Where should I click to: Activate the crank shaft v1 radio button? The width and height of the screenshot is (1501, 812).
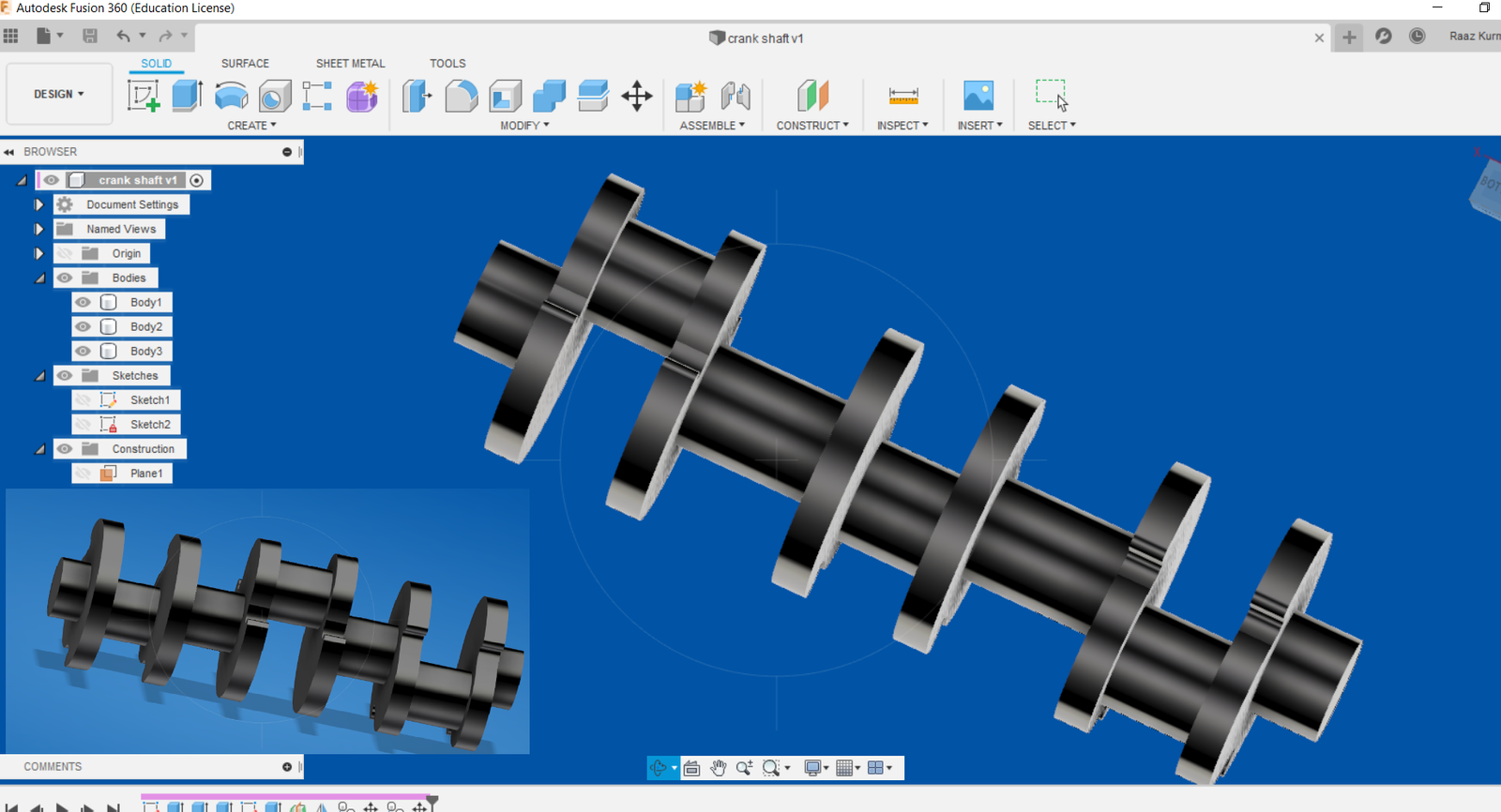pos(197,180)
